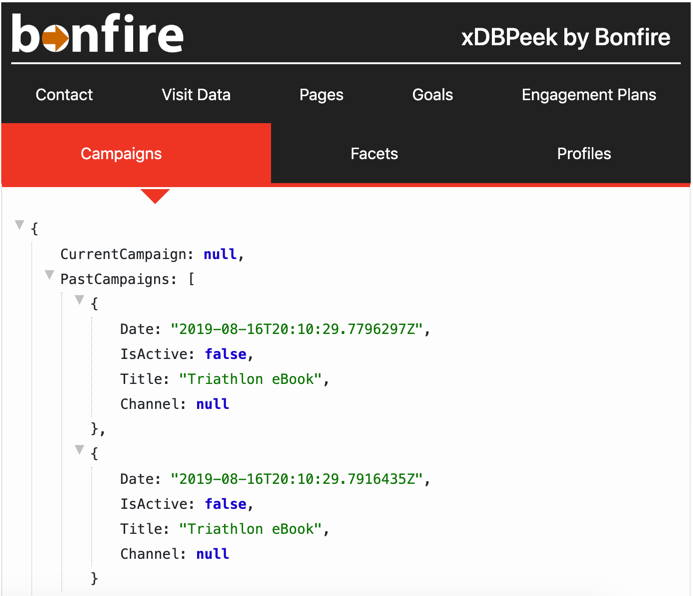Click the second campaign's Channel key
Viewport: 693px width, 596px height.
pyautogui.click(x=150, y=554)
